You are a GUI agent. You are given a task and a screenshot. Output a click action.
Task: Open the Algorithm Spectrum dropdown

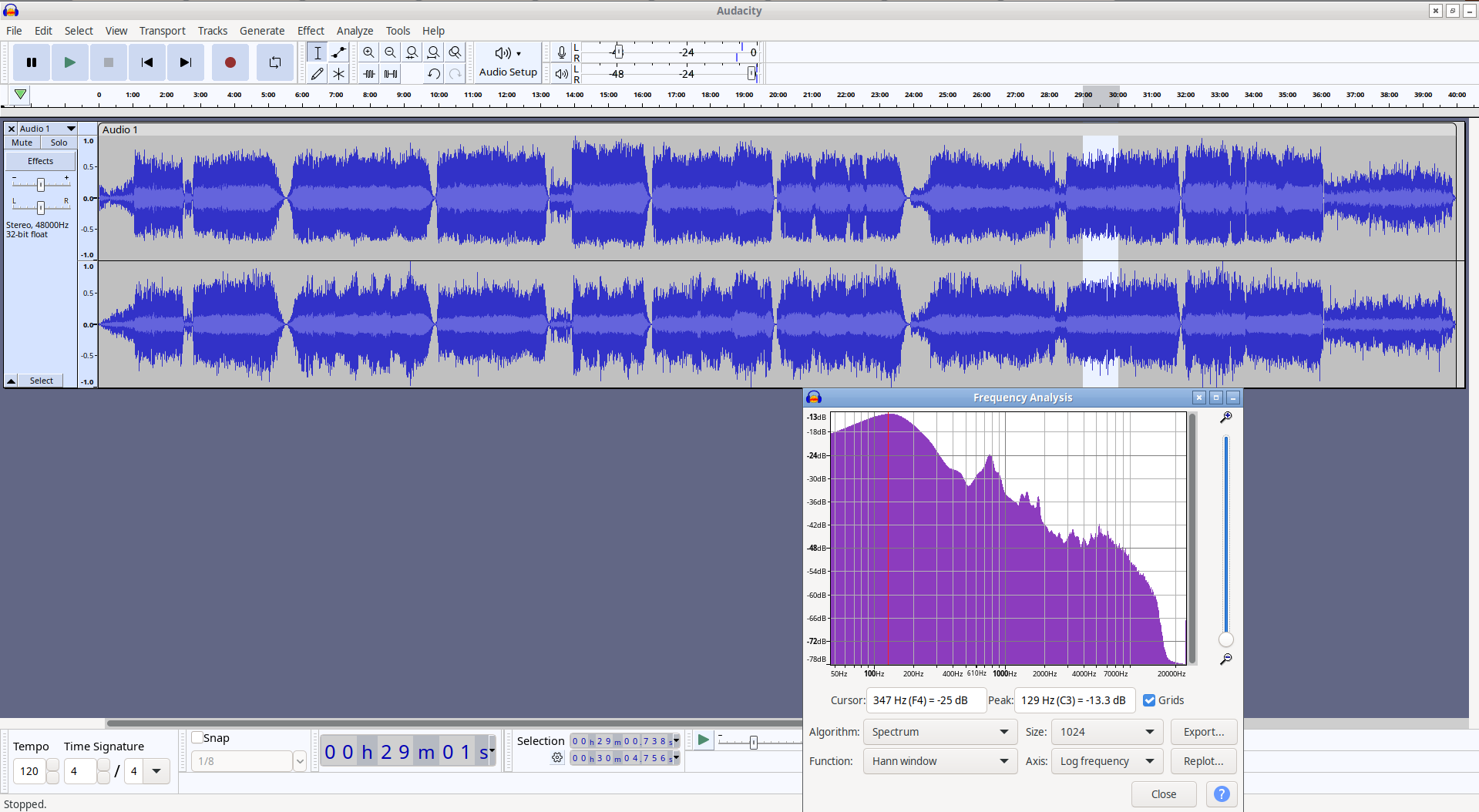click(940, 732)
